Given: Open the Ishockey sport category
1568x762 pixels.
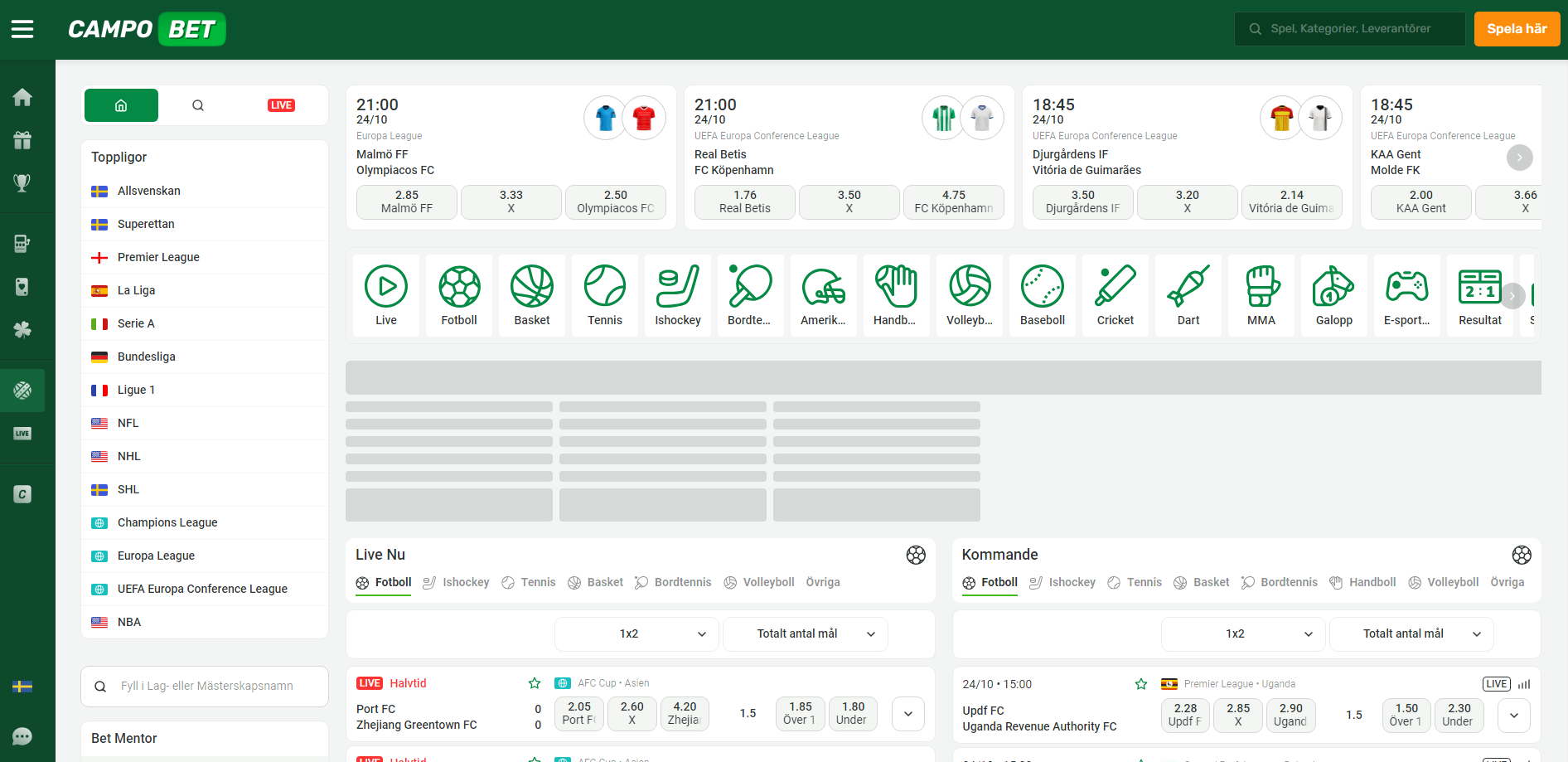Looking at the screenshot, I should pyautogui.click(x=677, y=295).
